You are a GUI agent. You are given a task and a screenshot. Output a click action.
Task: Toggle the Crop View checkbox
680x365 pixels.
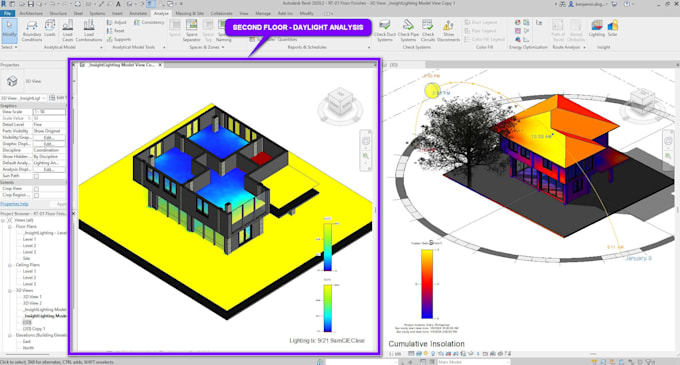tap(36, 189)
